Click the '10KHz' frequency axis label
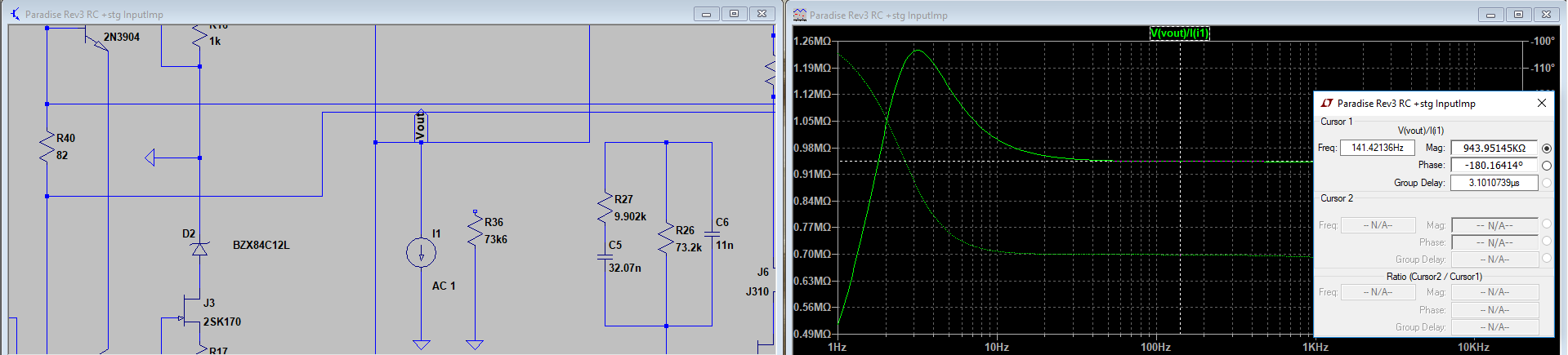This screenshot has height=355, width=1568. tap(1474, 347)
